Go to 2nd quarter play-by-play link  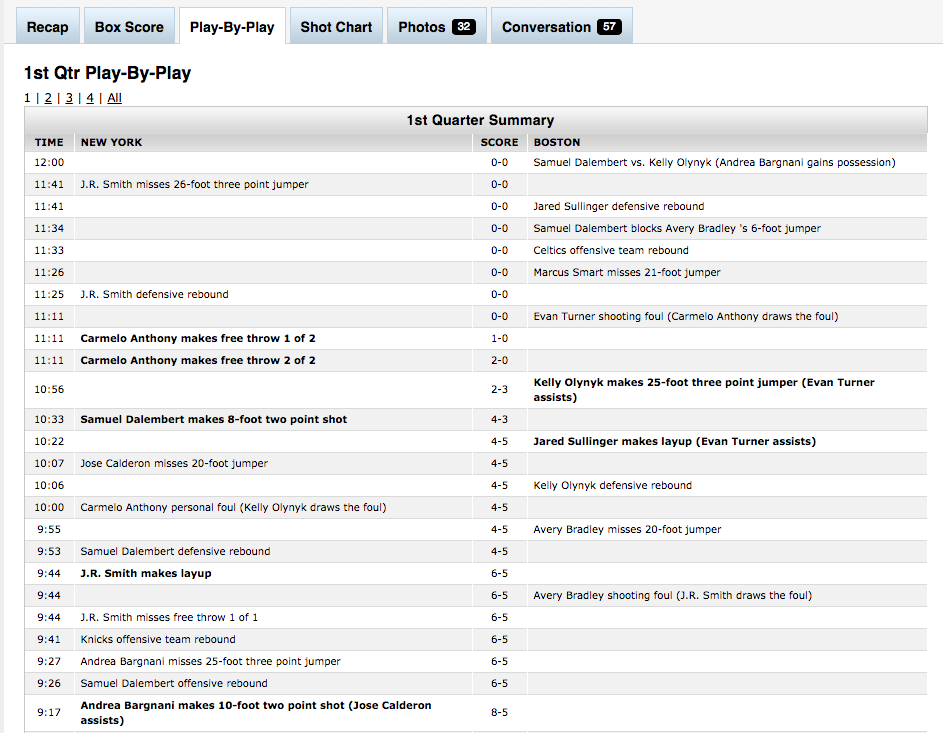pos(48,98)
